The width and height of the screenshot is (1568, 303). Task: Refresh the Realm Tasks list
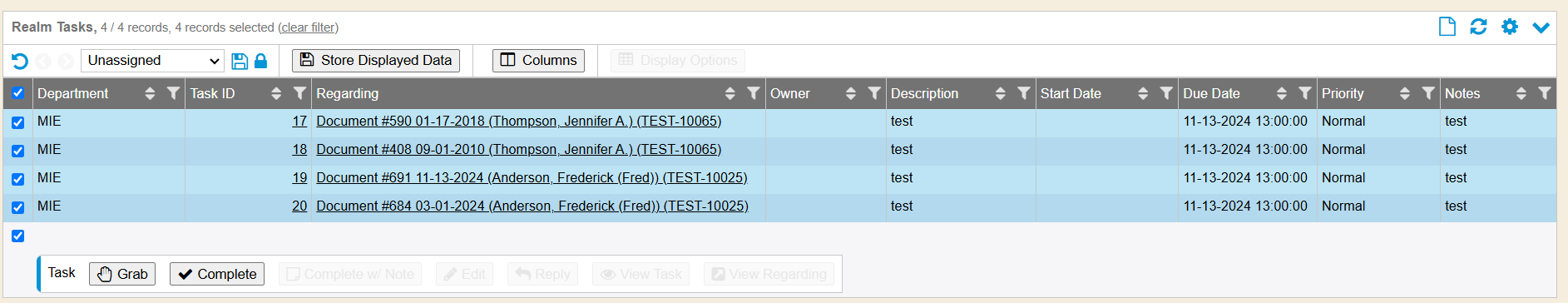[x=1478, y=27]
